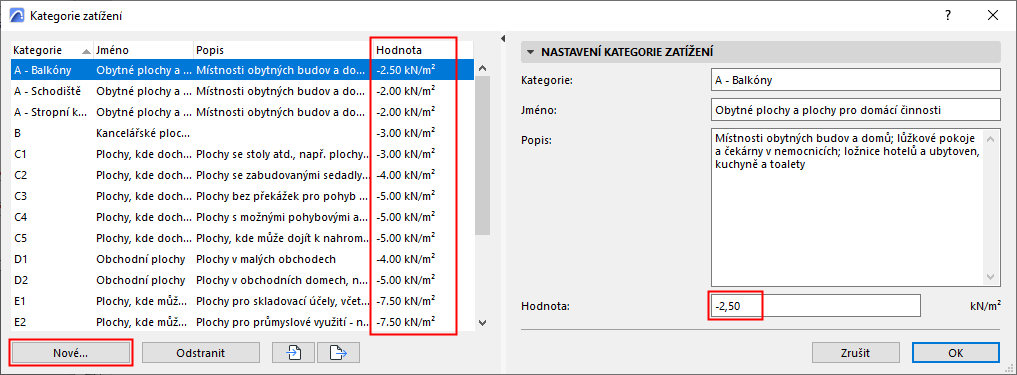Open the help question mark button
Image resolution: width=1017 pixels, height=375 pixels.
[x=948, y=16]
